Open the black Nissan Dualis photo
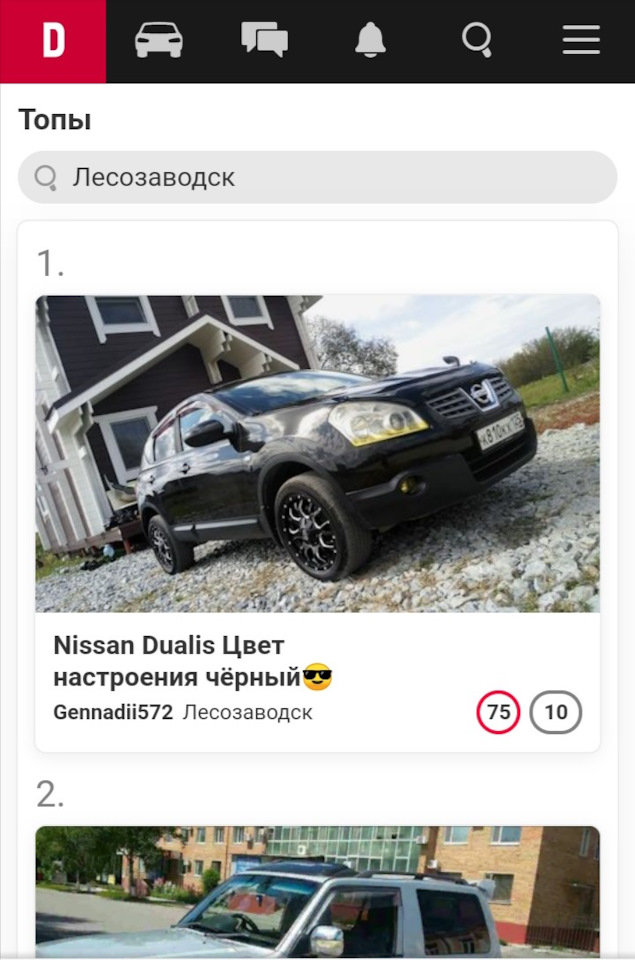Image resolution: width=635 pixels, height=960 pixels. coord(317,454)
